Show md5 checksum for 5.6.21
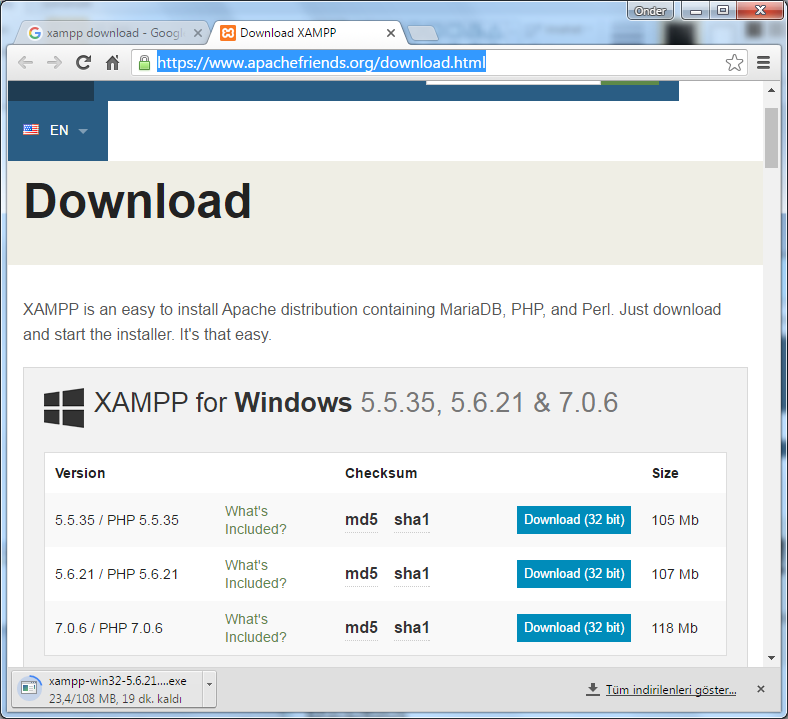The width and height of the screenshot is (788, 719). click(361, 574)
